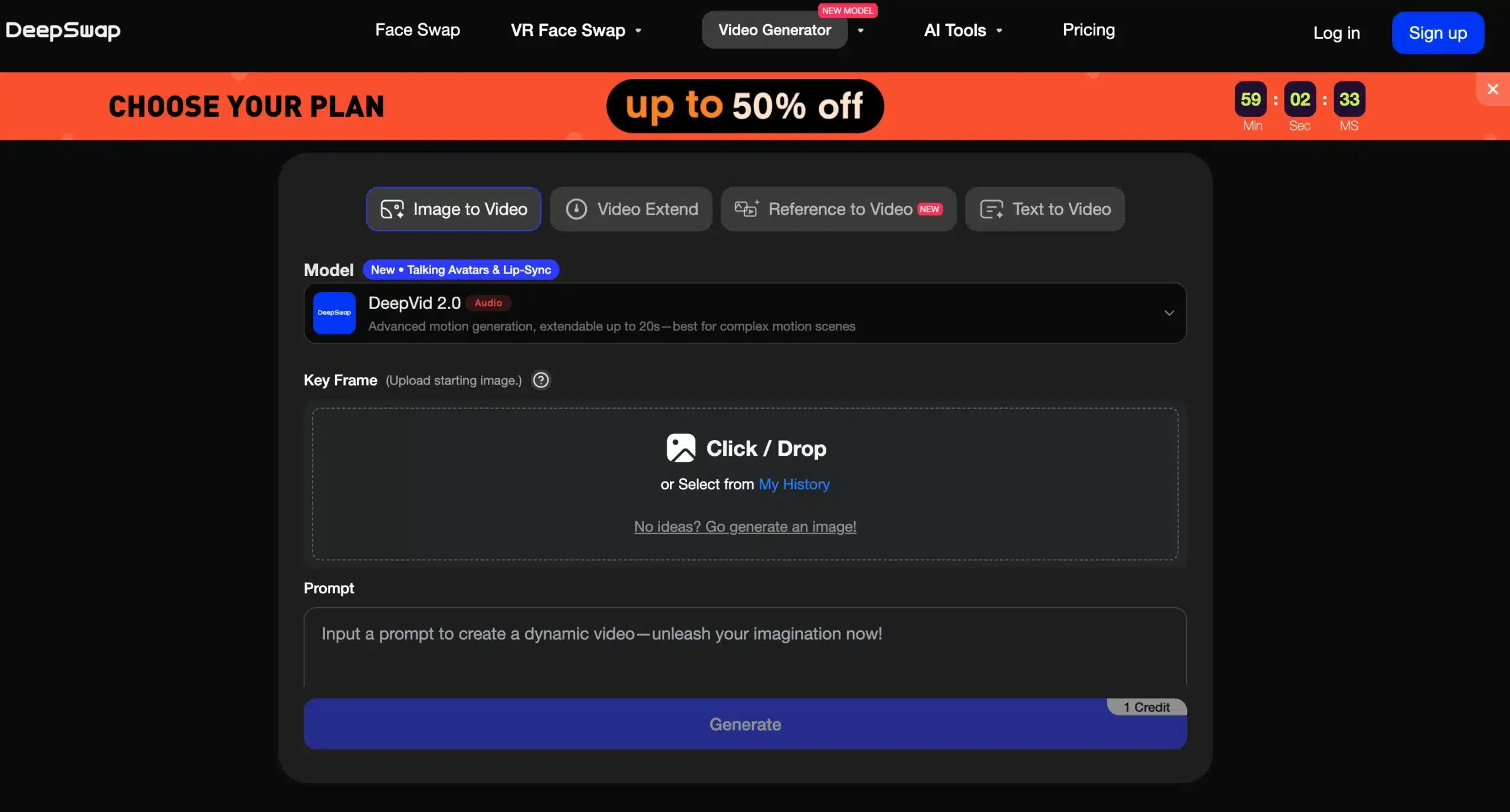Screen dimensions: 1510x812
Task: Open the Face Swap page
Action: tap(418, 30)
